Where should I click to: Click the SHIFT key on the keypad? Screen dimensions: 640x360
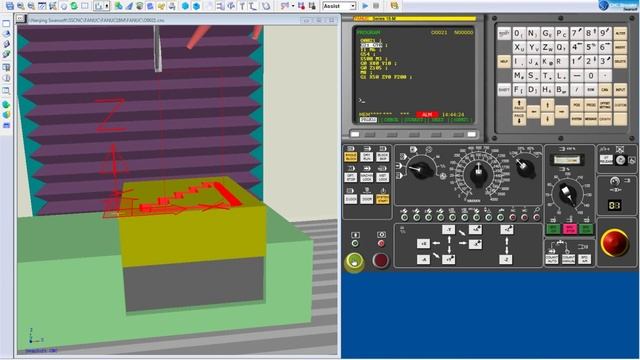(x=504, y=90)
